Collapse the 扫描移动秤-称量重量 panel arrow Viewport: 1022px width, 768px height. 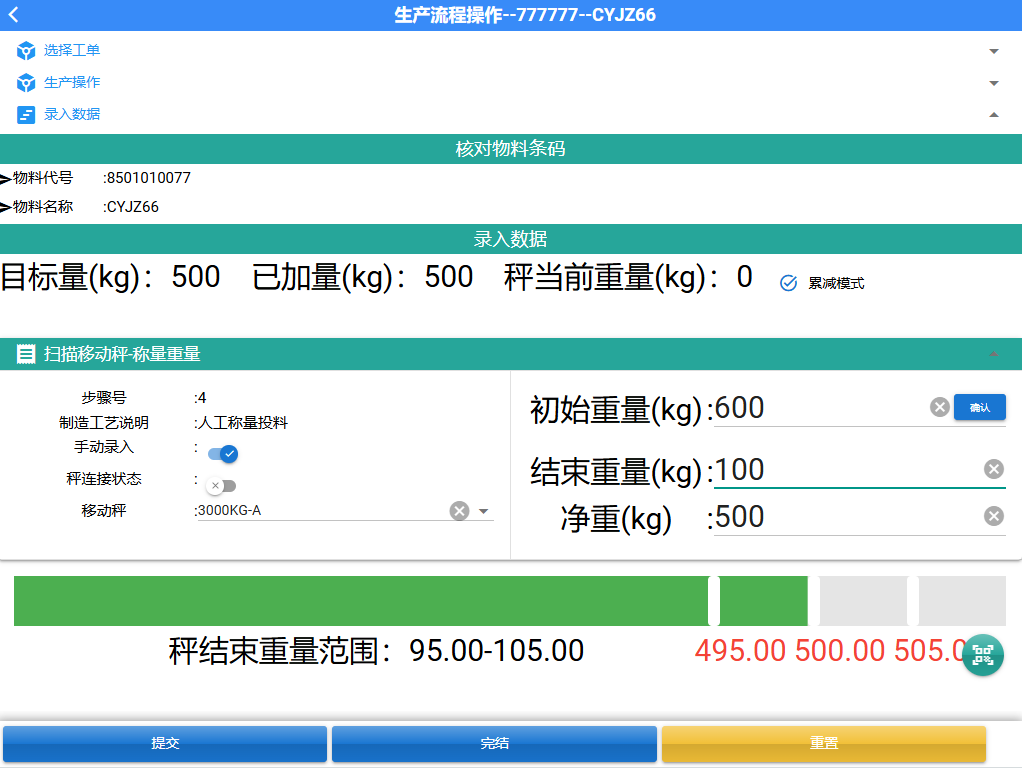point(993,354)
